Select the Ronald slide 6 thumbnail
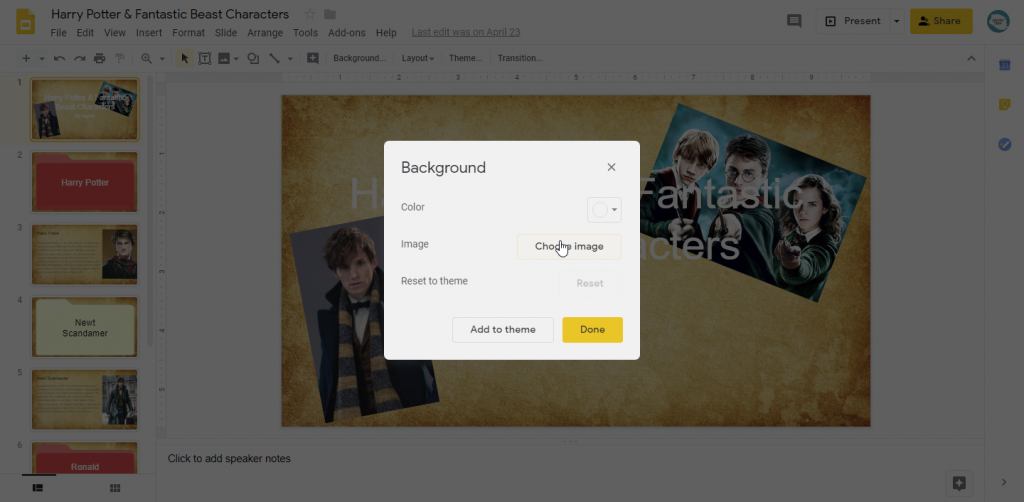This screenshot has height=502, width=1024. tap(85, 458)
